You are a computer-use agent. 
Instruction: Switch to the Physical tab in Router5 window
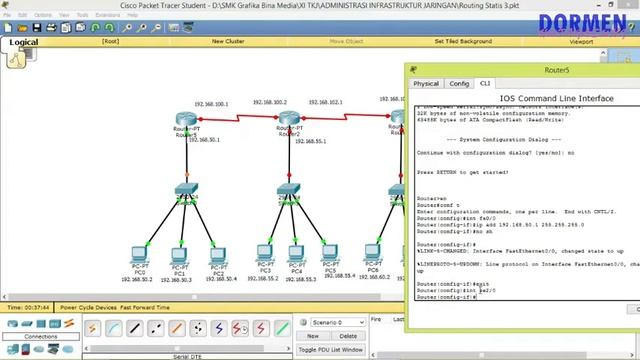tap(426, 84)
